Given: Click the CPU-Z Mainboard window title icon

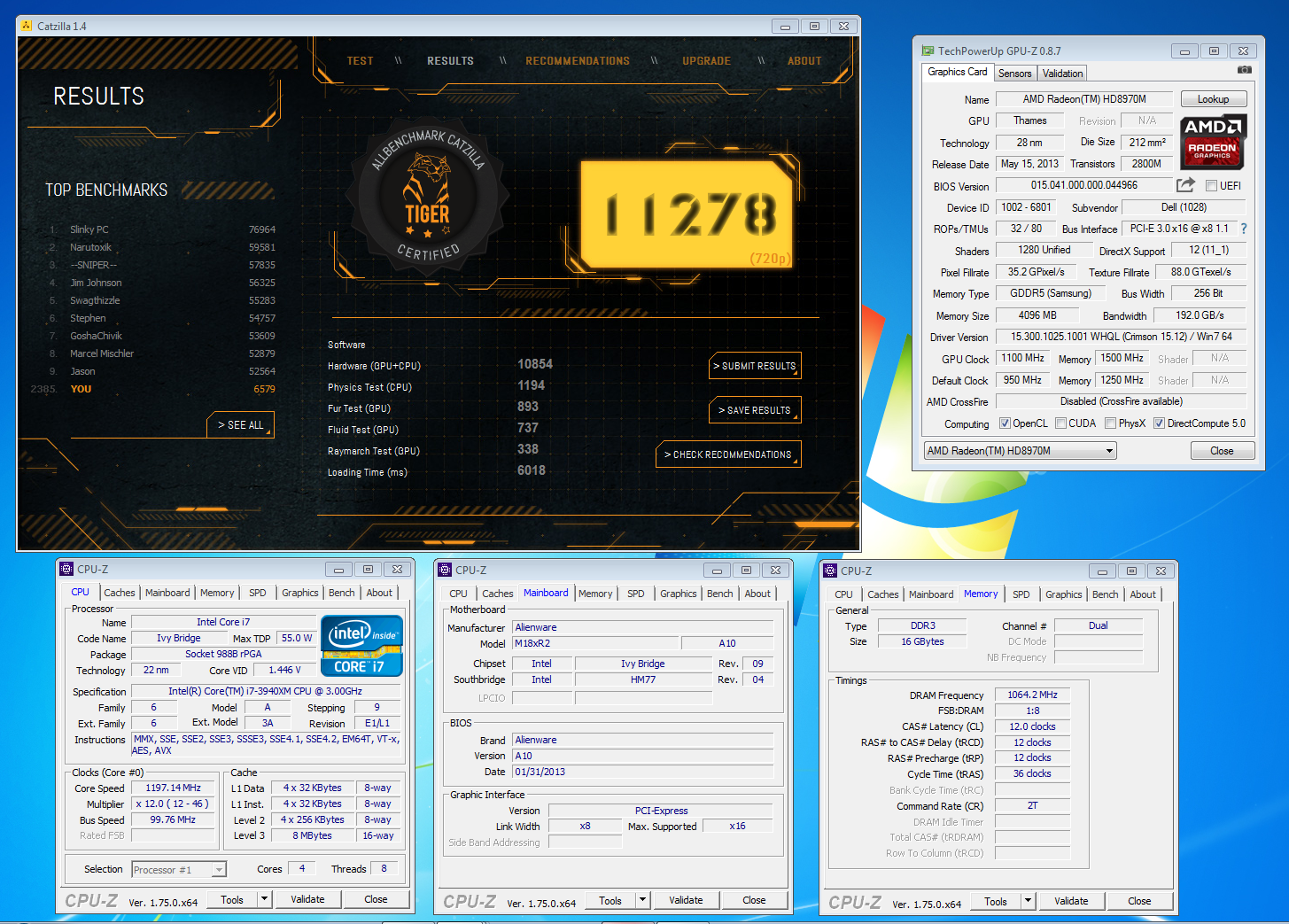Looking at the screenshot, I should (x=445, y=570).
